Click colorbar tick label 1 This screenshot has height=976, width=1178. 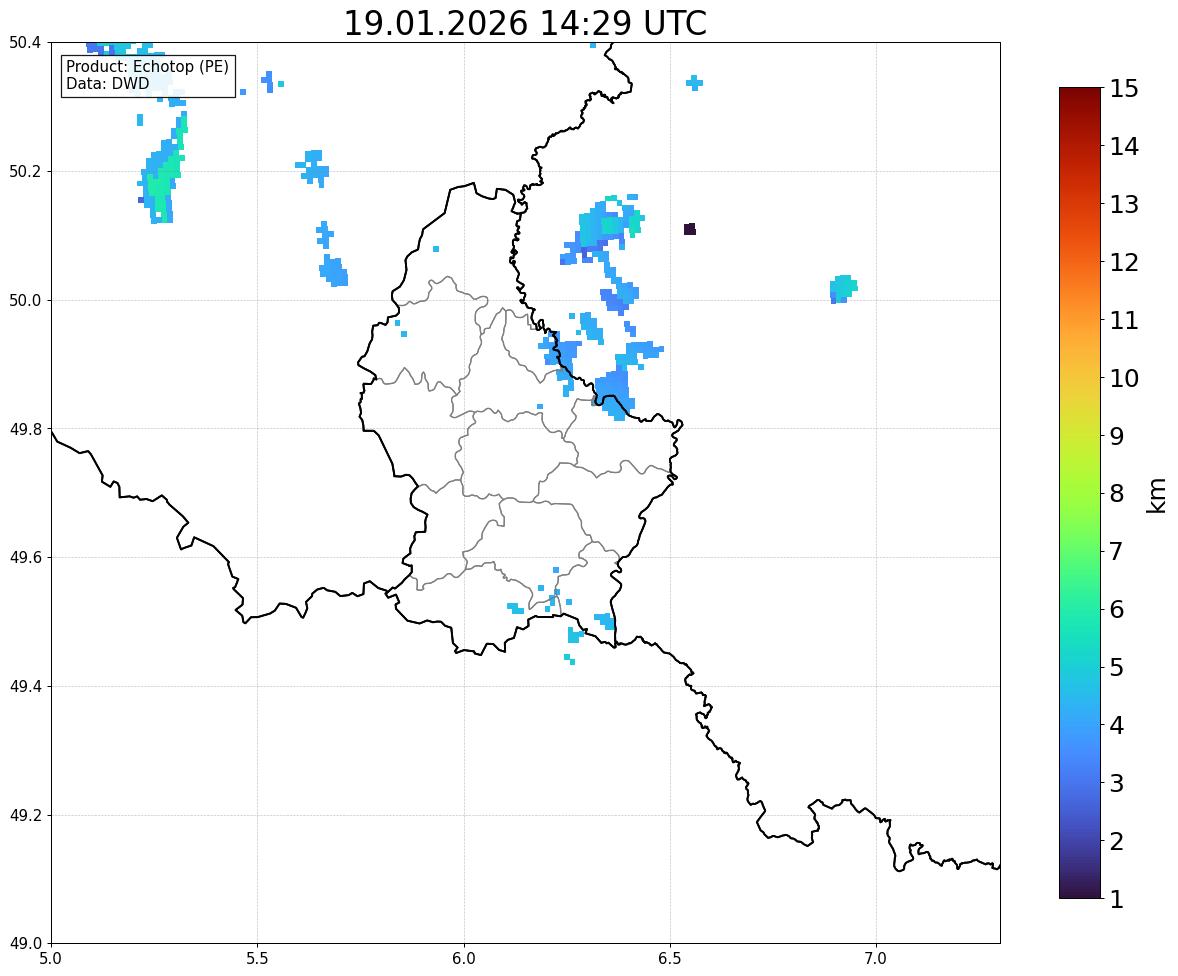(x=1117, y=899)
